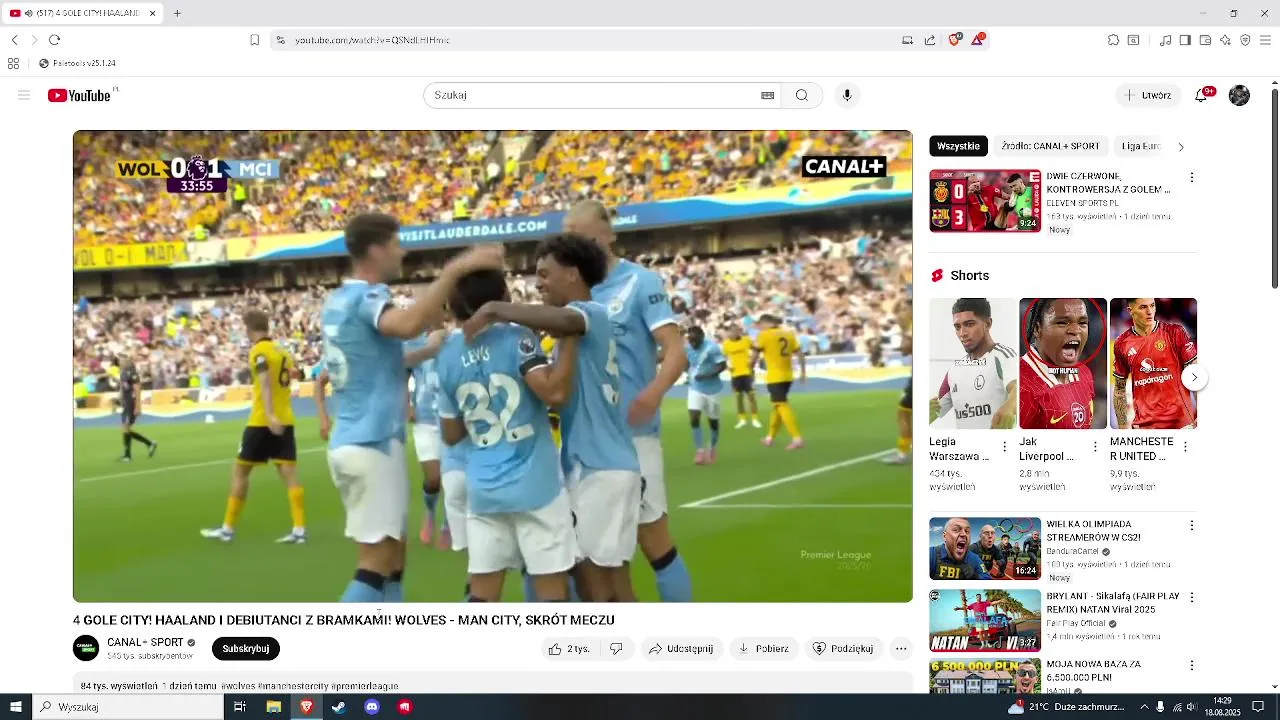Open the Dwie Czerwone Kontrowersja video thumbnail
The height and width of the screenshot is (720, 1280).
pyautogui.click(x=985, y=201)
